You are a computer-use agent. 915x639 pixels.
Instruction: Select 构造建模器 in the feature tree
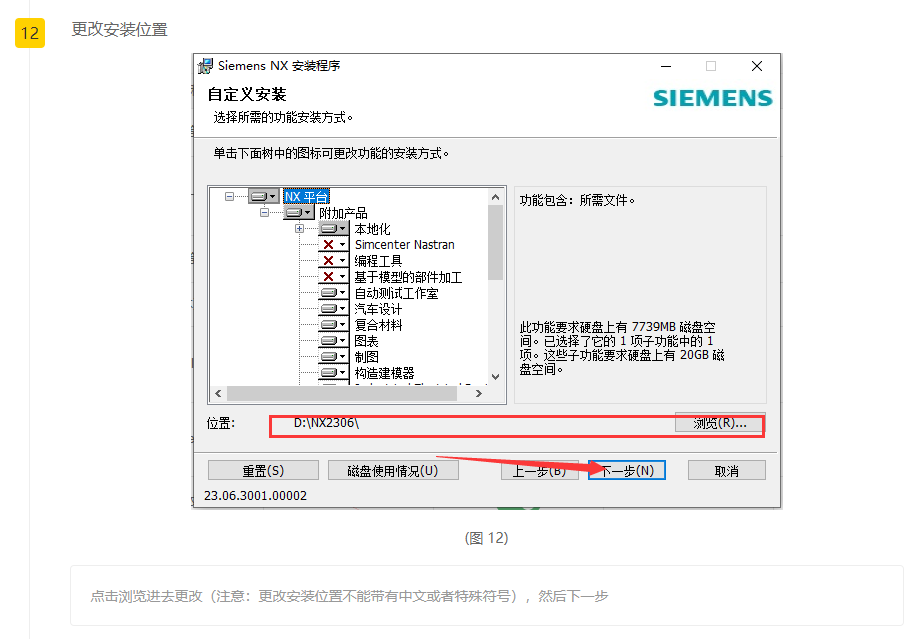(x=384, y=372)
